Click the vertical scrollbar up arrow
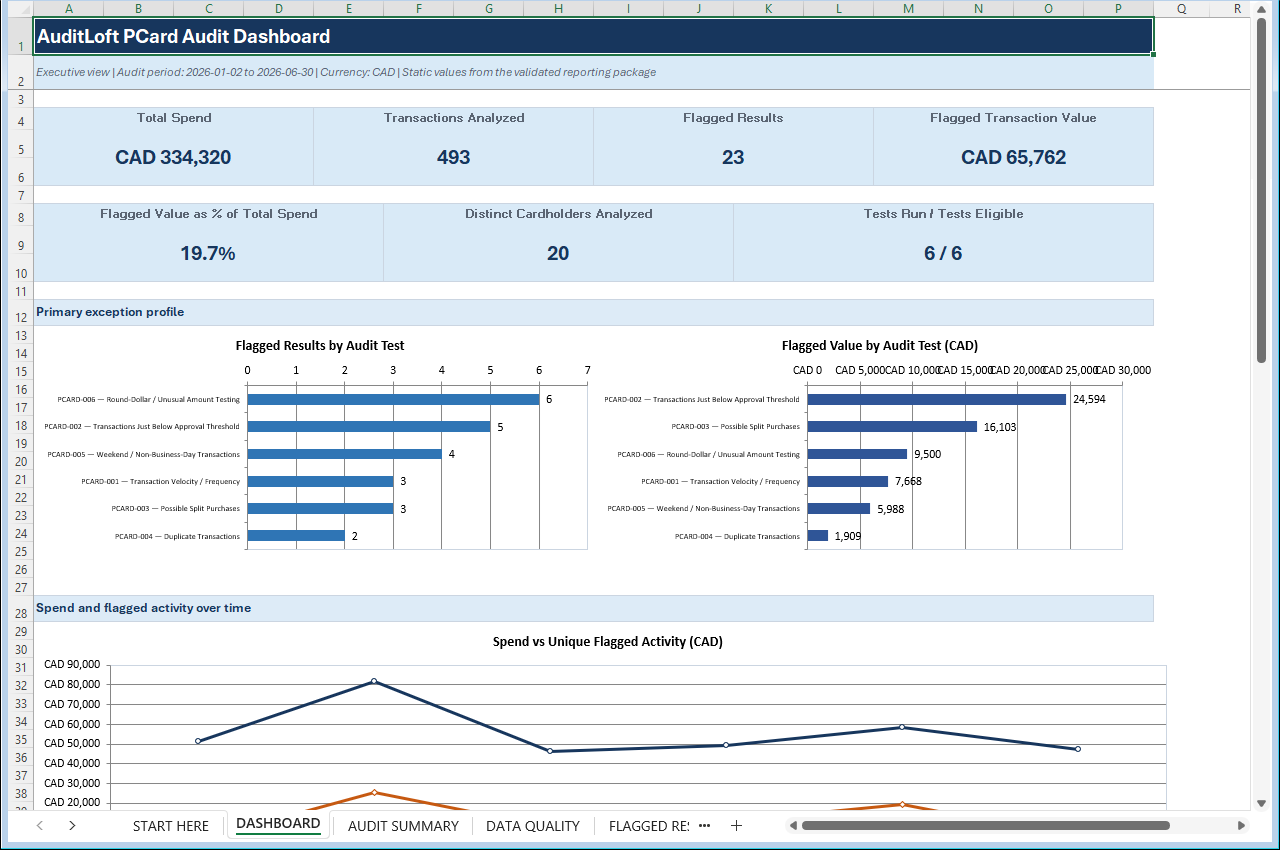 click(x=1261, y=8)
